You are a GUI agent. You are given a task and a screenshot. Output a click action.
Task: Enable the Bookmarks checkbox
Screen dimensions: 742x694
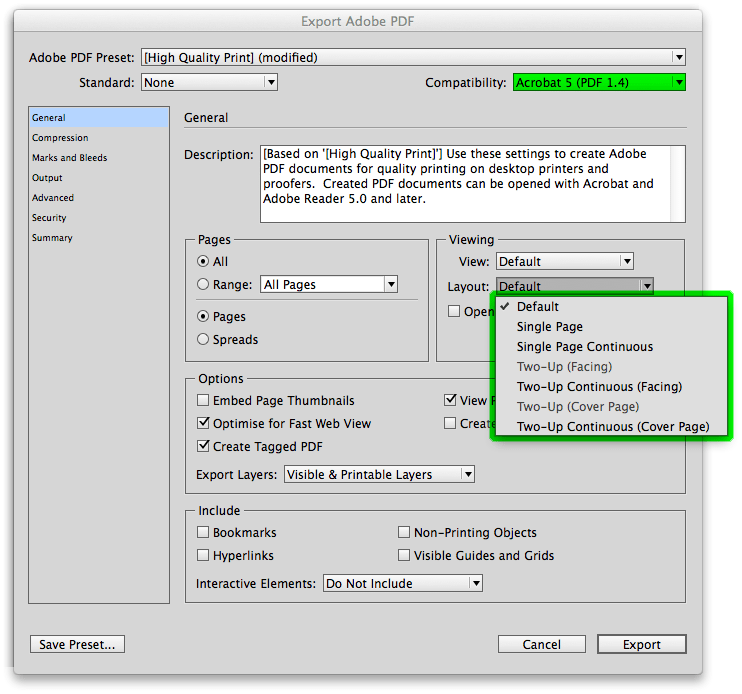(x=203, y=532)
